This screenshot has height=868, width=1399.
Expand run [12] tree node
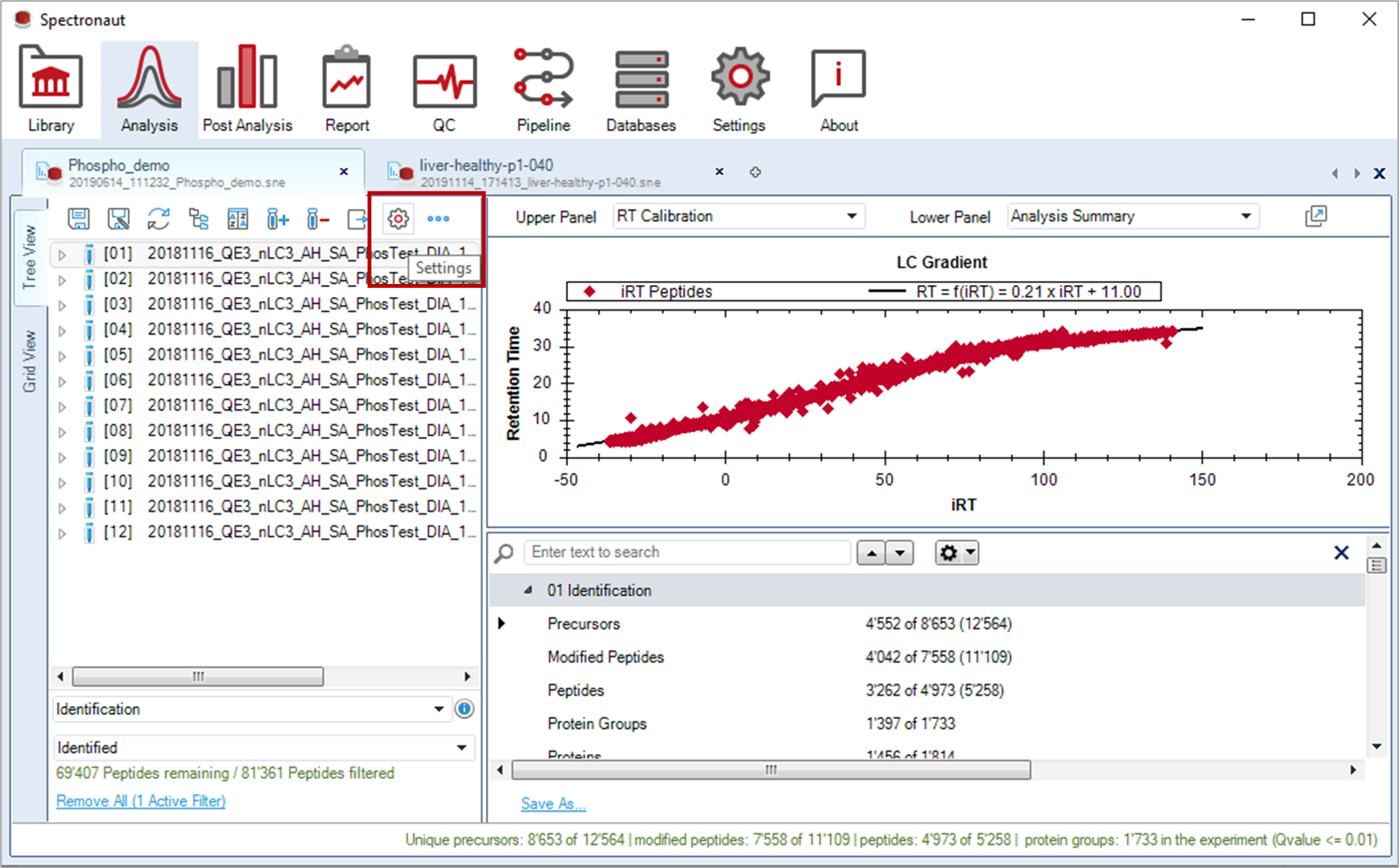point(63,533)
